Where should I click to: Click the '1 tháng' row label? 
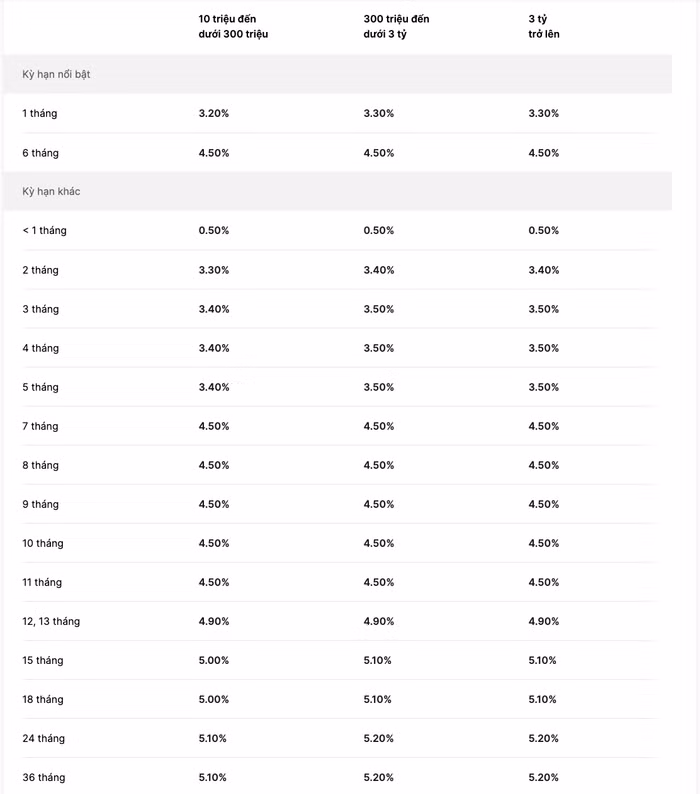click(40, 113)
